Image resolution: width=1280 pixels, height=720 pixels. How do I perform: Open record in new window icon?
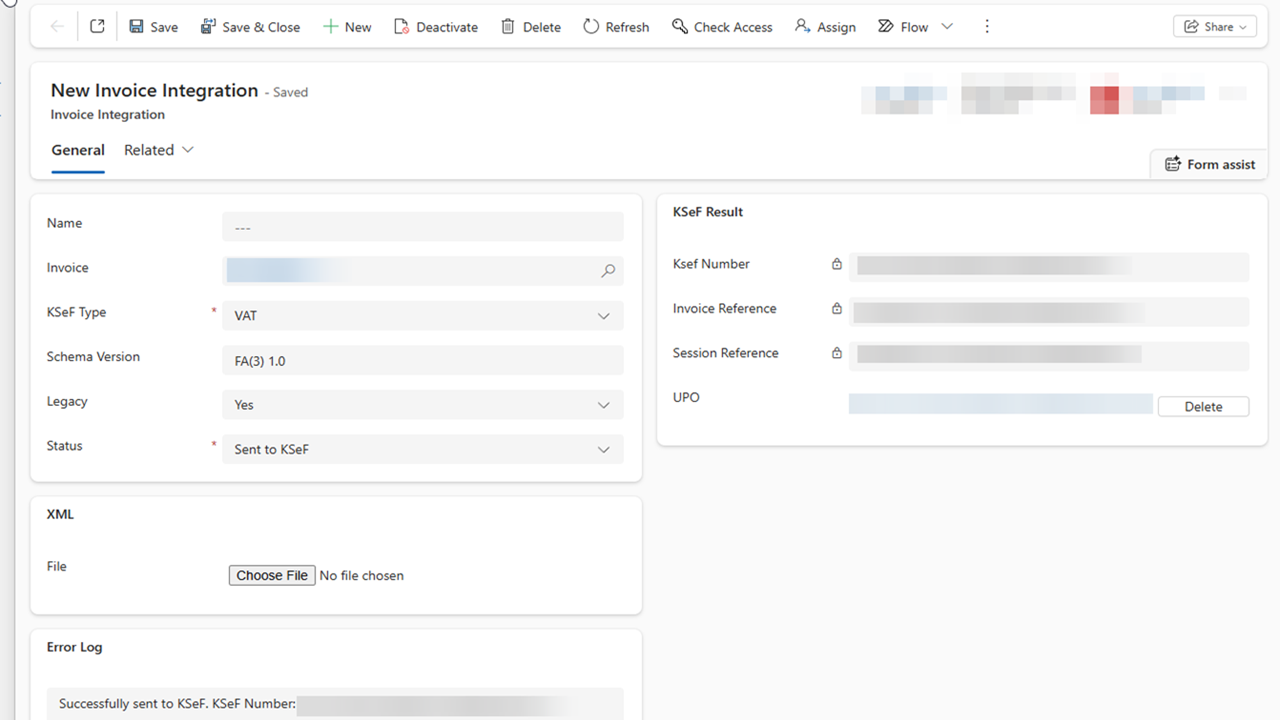tap(97, 27)
